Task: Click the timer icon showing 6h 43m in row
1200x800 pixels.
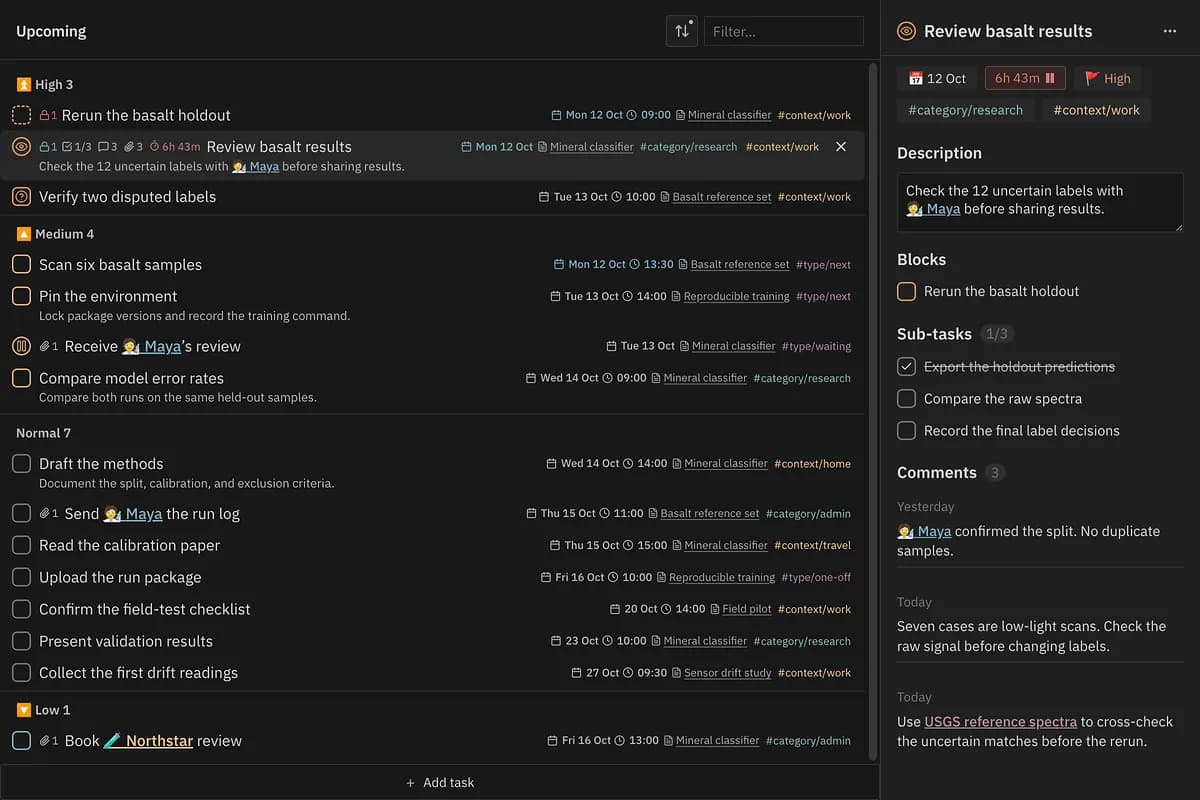Action: [x=154, y=147]
